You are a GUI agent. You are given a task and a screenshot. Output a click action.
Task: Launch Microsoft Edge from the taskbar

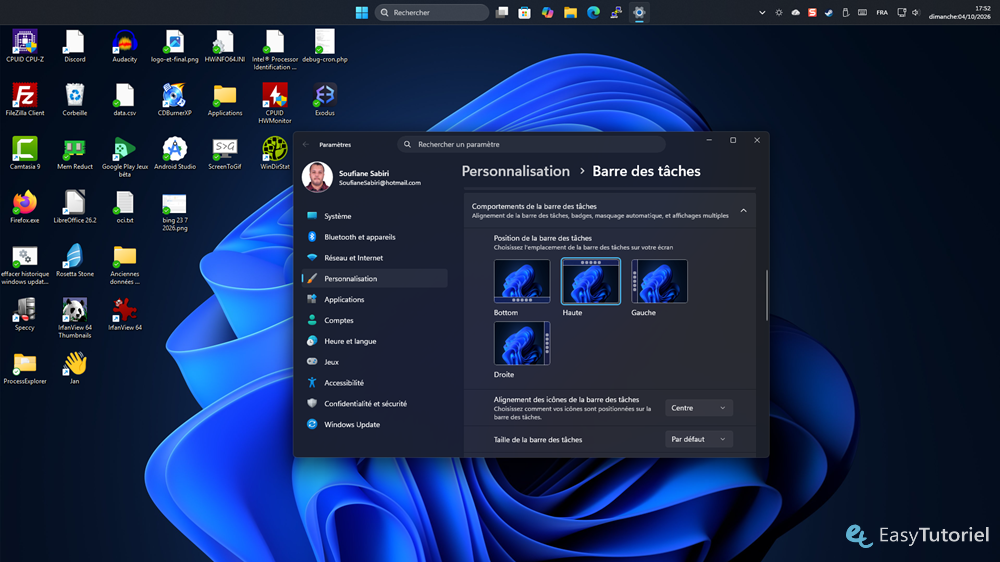[593, 12]
